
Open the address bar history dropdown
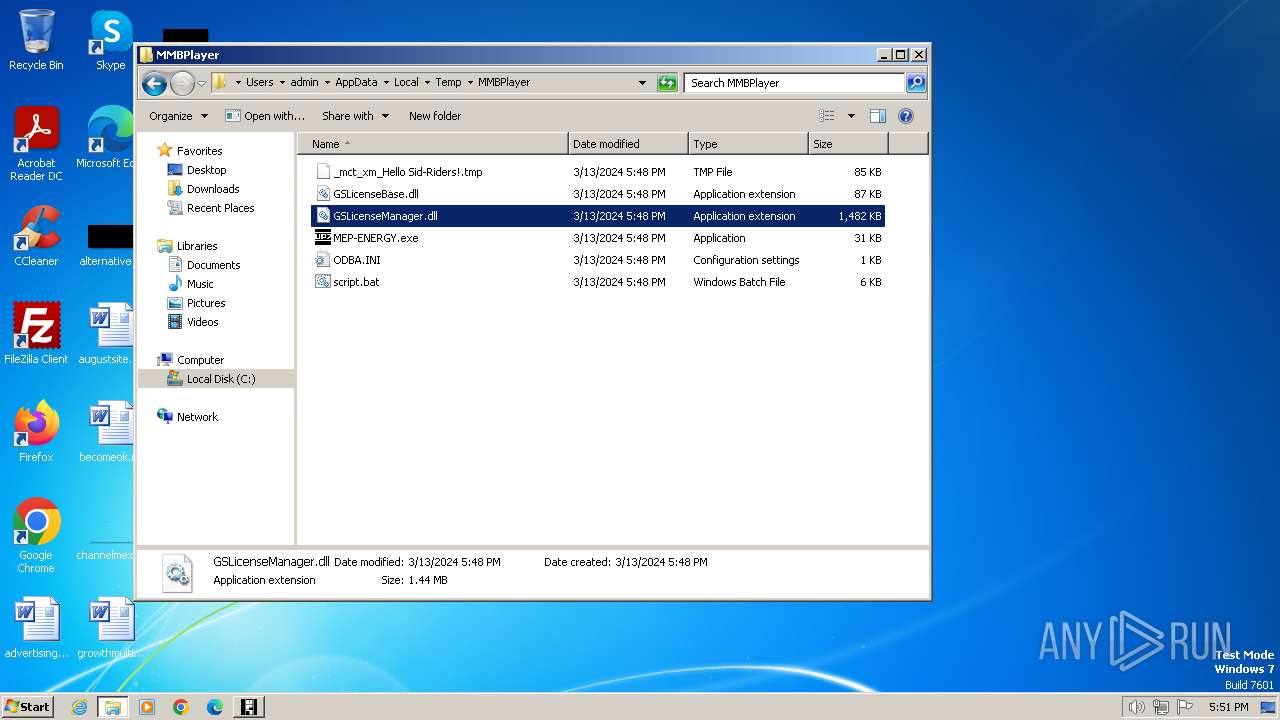642,83
